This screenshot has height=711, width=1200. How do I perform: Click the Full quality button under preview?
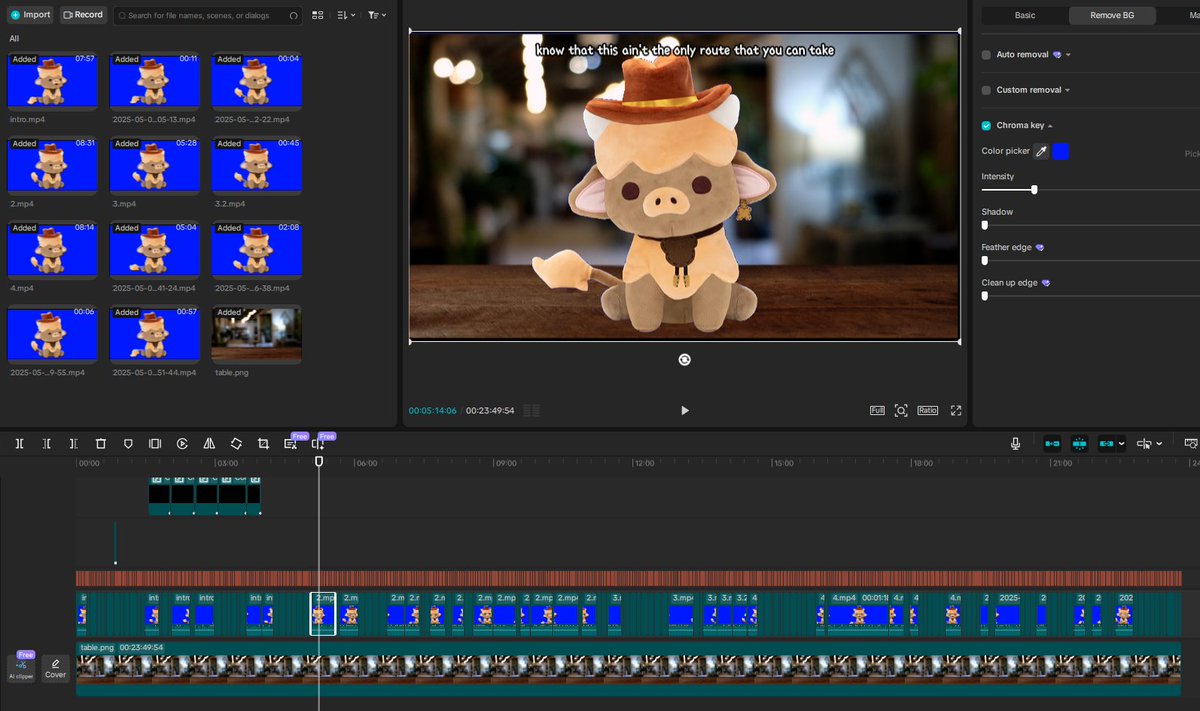(x=877, y=410)
